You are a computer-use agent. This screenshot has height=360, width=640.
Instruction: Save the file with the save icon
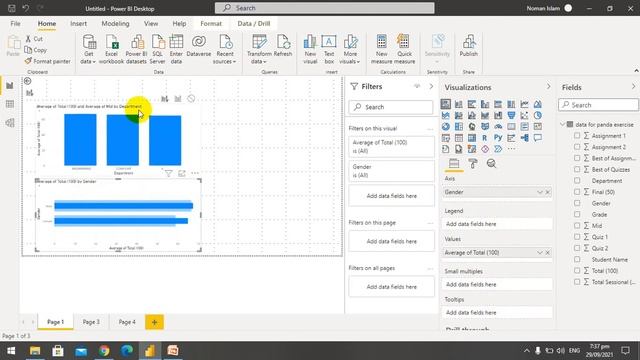pyautogui.click(x=12, y=8)
